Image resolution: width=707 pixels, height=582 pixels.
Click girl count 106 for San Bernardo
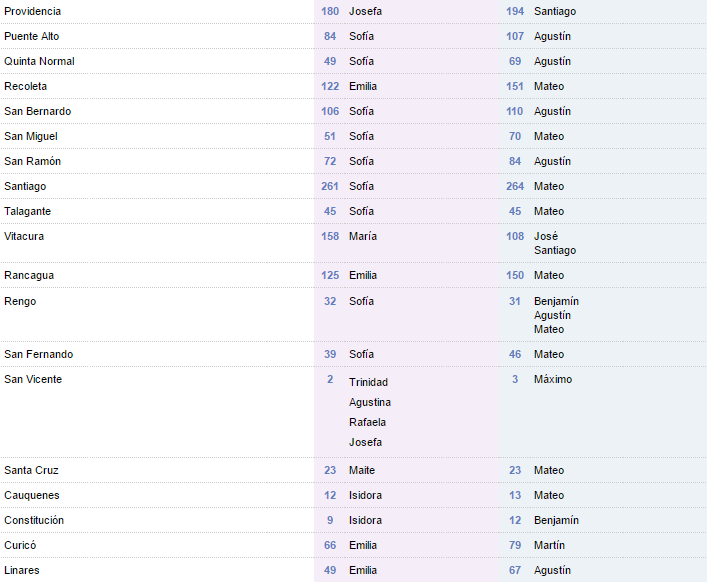coord(330,111)
